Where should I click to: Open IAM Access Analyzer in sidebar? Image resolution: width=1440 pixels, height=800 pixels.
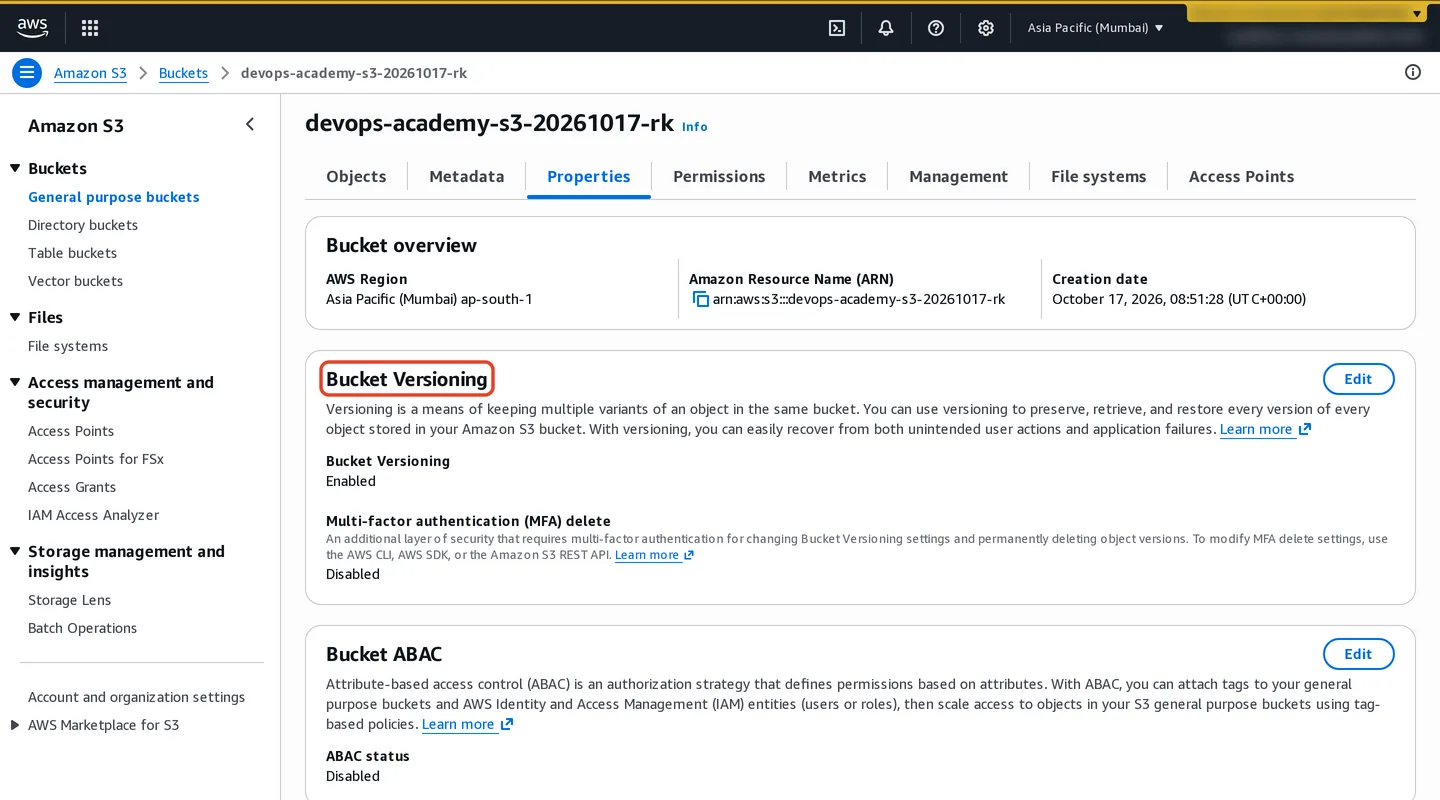pyautogui.click(x=93, y=515)
